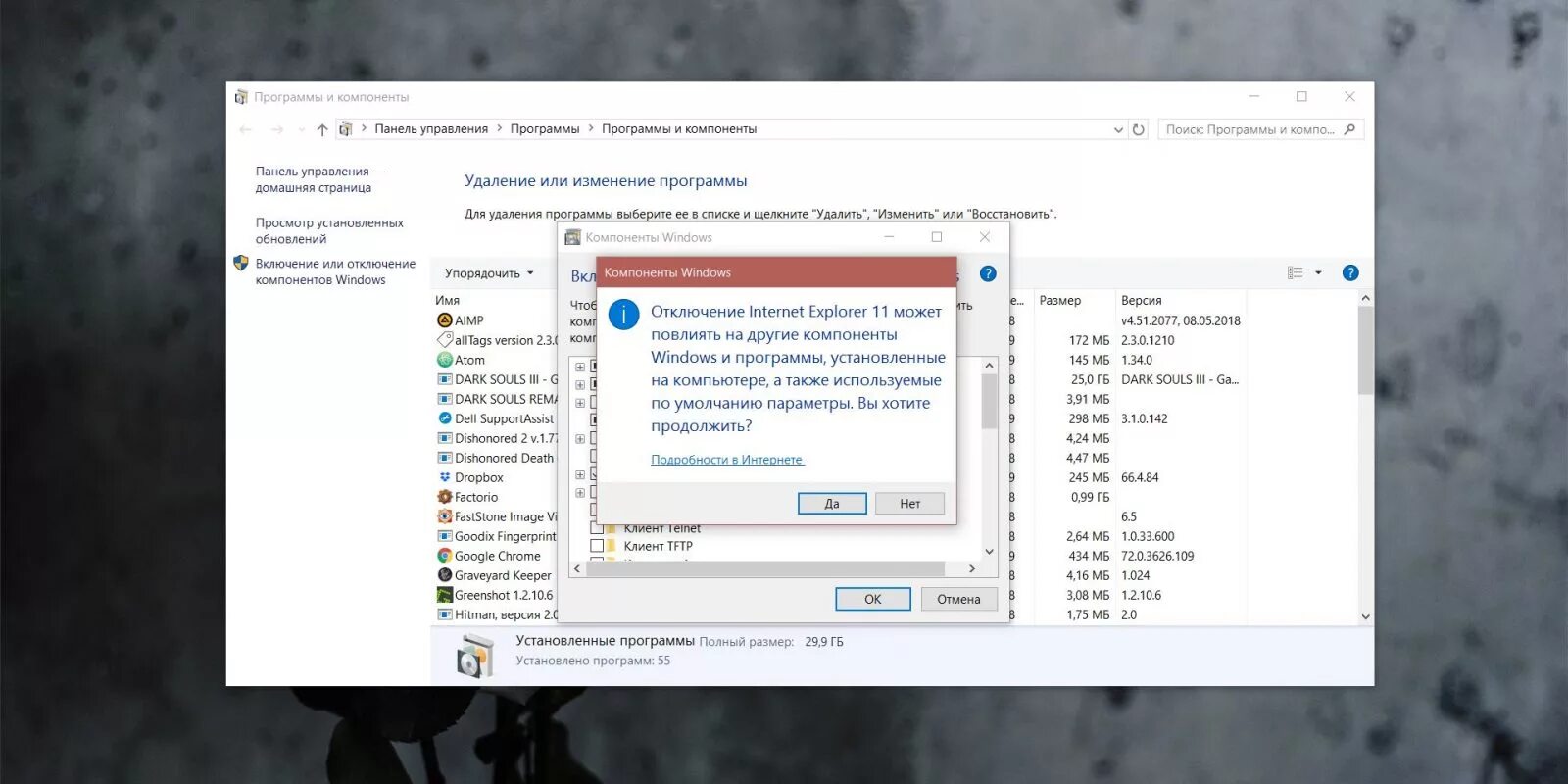The image size is (1568, 784).
Task: Click the Программы breadcrumb
Action: (x=545, y=129)
